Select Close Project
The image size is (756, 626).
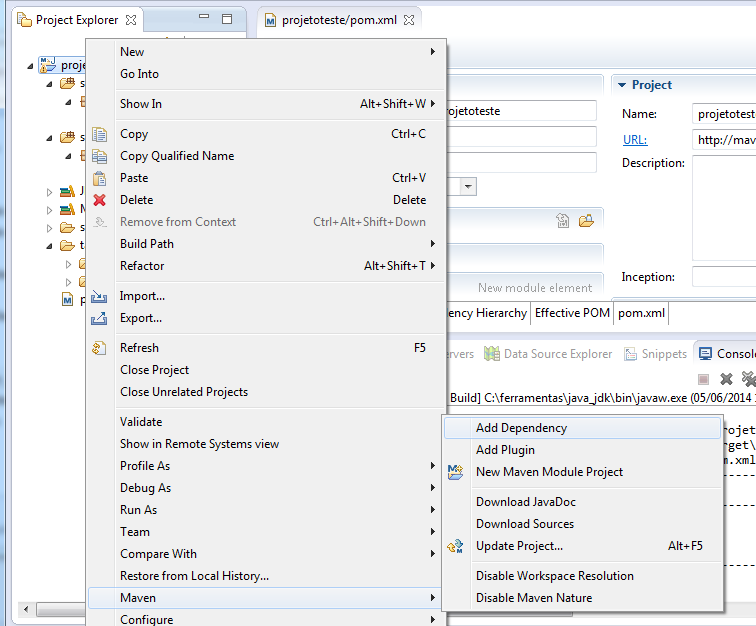pos(266,370)
